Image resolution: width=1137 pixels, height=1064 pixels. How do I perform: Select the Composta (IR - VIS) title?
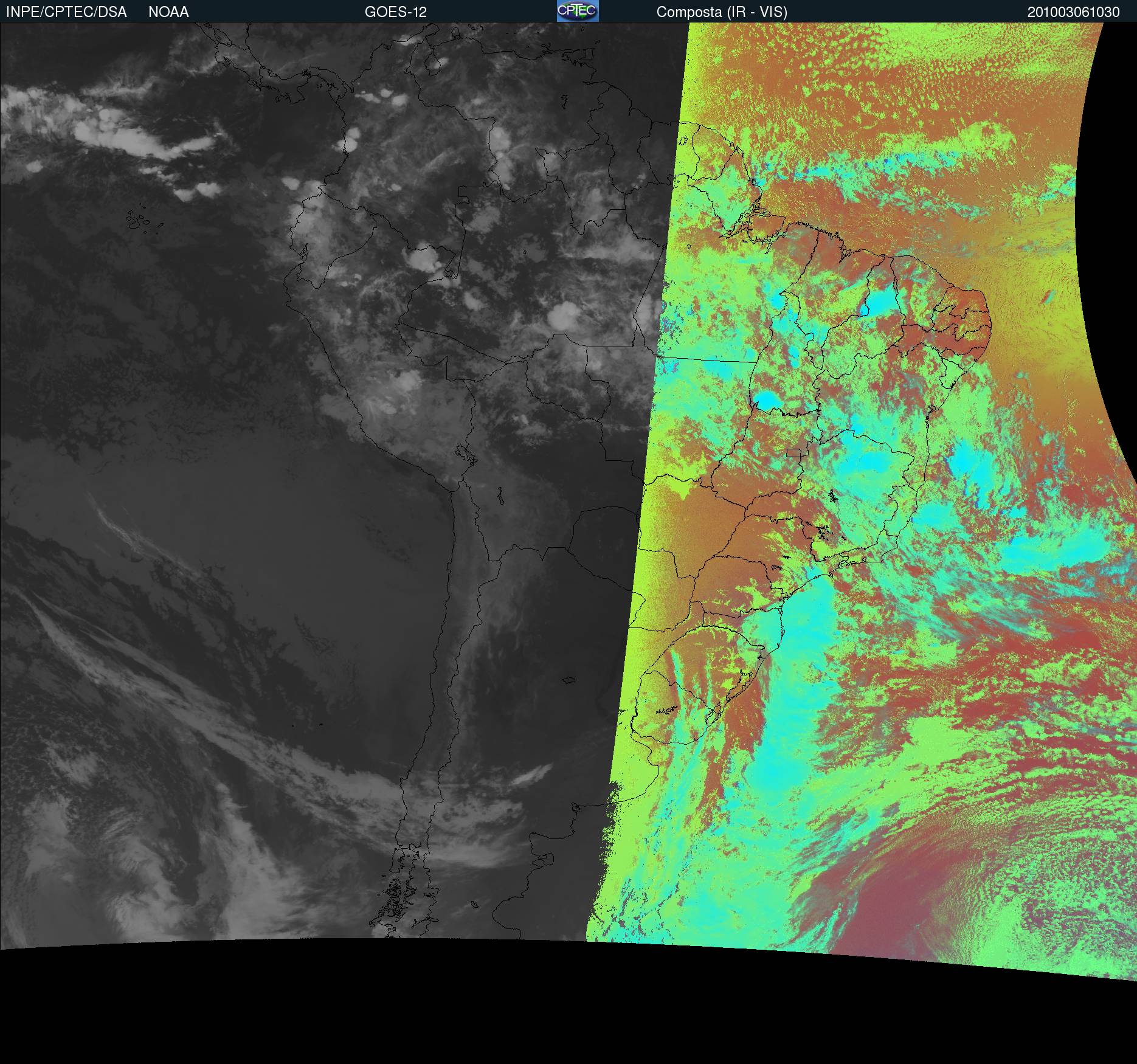[722, 12]
